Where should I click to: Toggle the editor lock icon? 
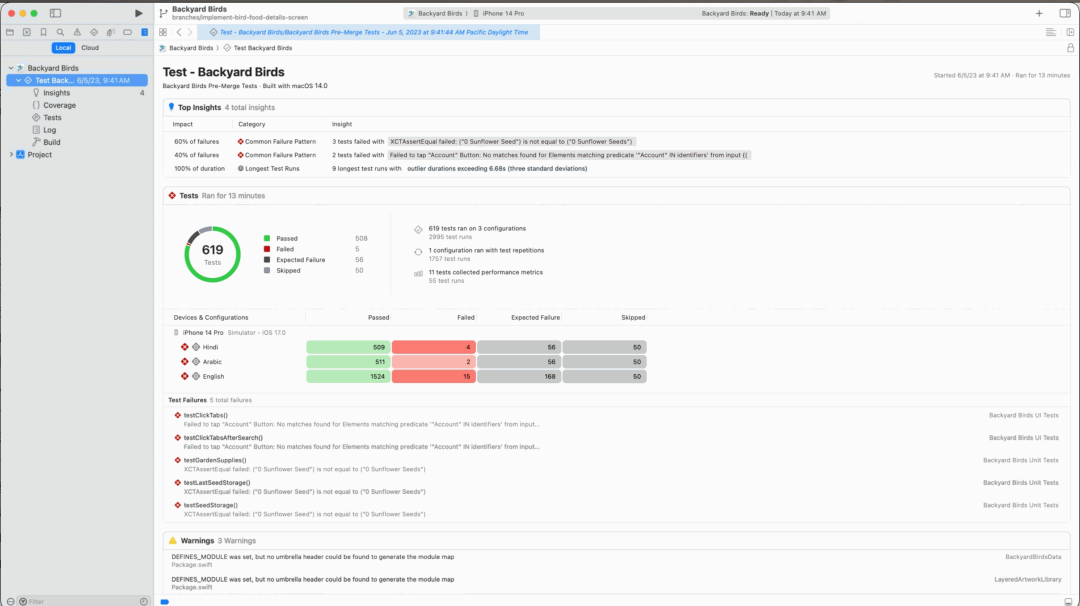(1070, 48)
